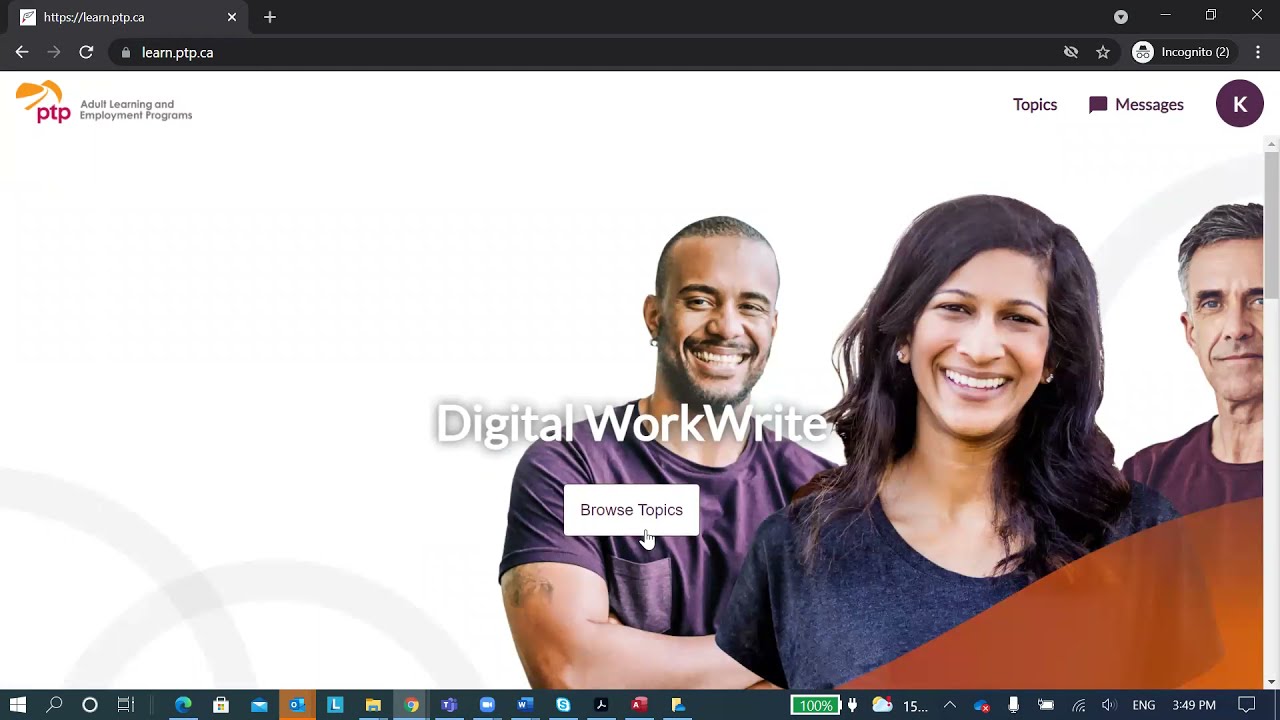Screen dimensions: 1280x720
Task: Open Microsoft Access from the taskbar
Action: (x=639, y=705)
